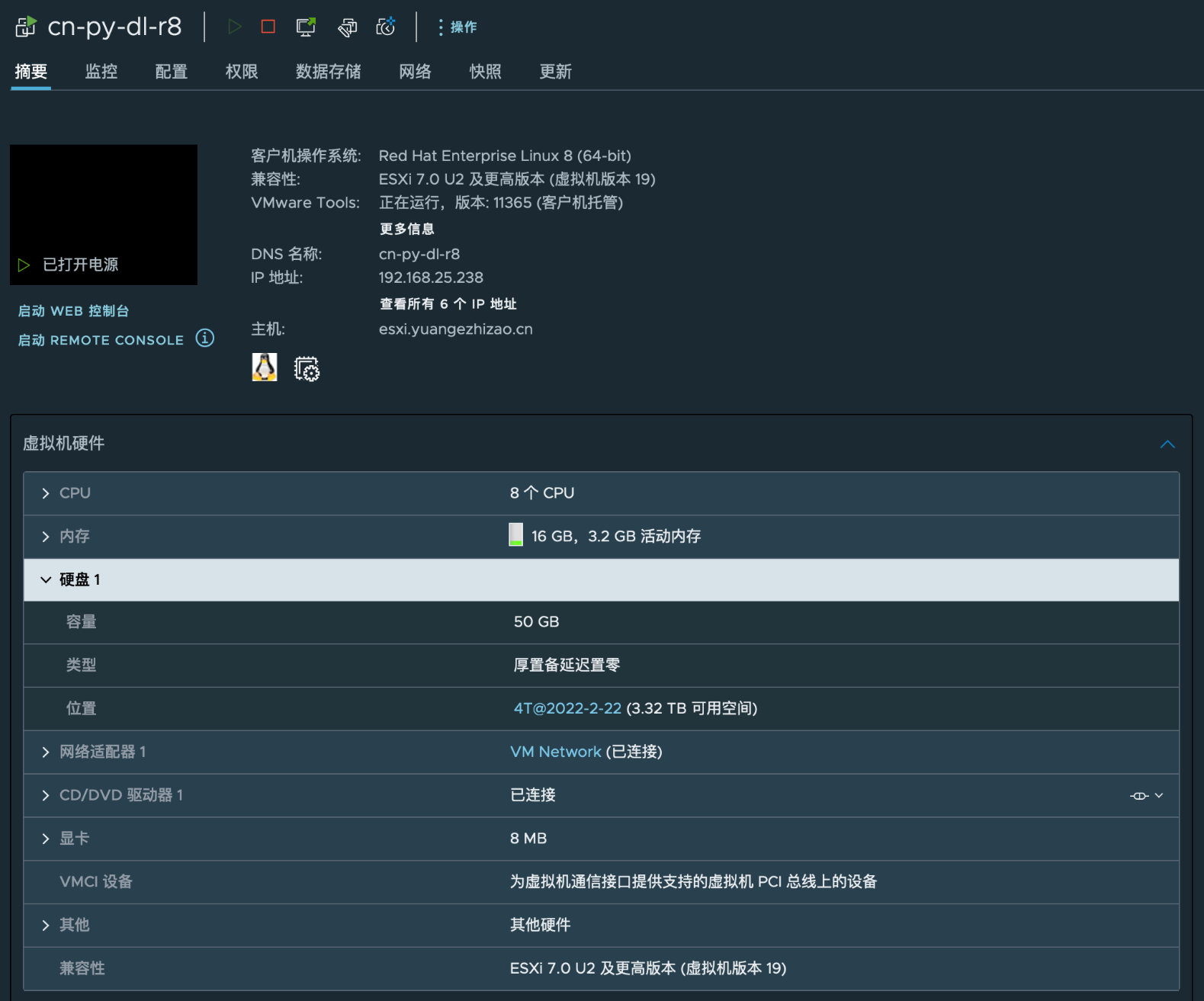The image size is (1204, 1001).
Task: Open the CD/DVD drive connection dropdown arrow
Action: (x=1159, y=795)
